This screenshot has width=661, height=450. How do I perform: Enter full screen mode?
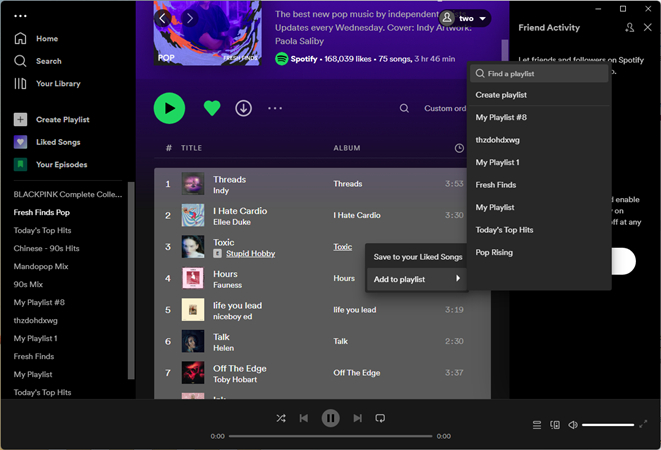643,425
